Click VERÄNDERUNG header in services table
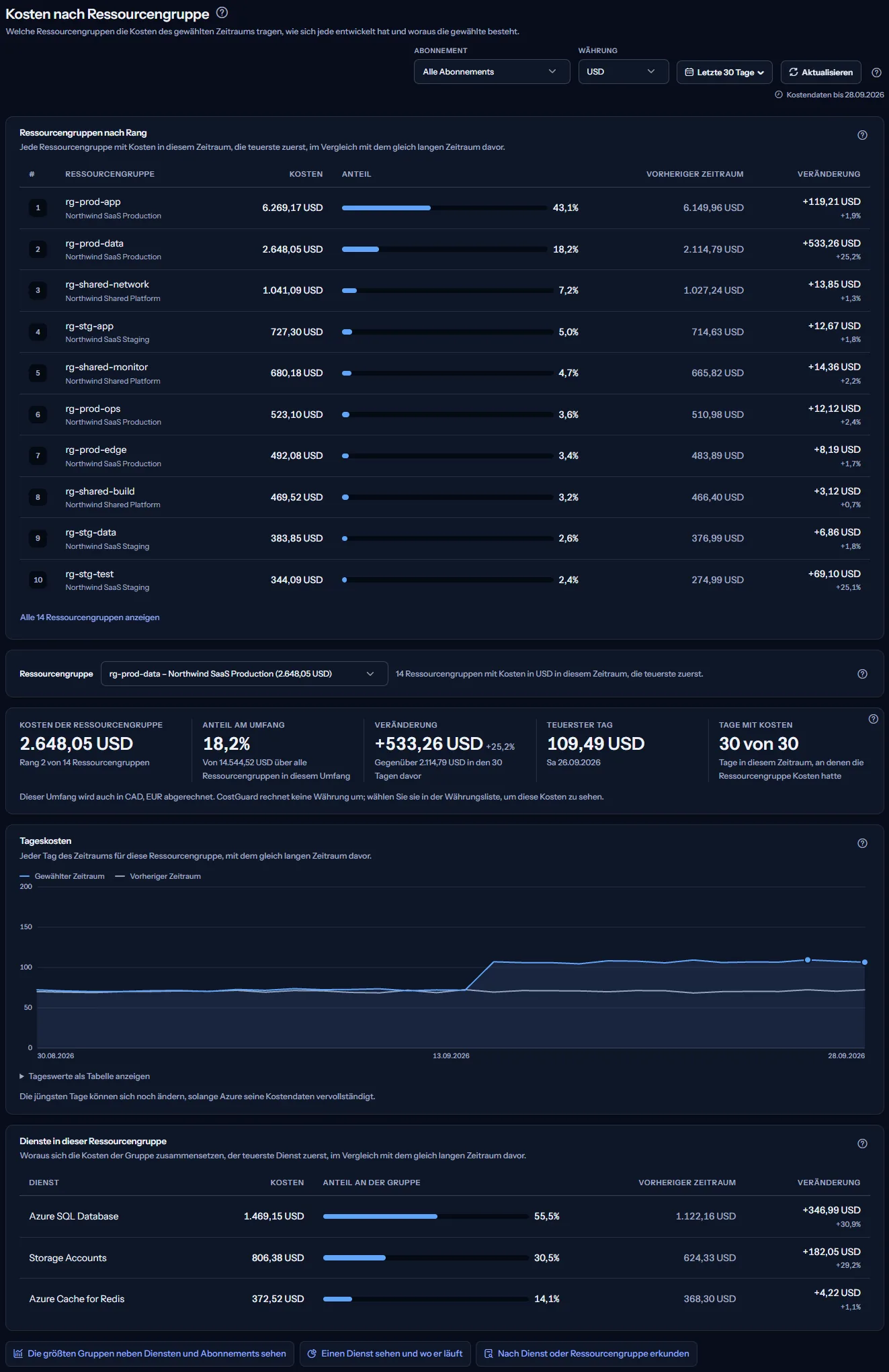The image size is (889, 1372). (x=829, y=1183)
